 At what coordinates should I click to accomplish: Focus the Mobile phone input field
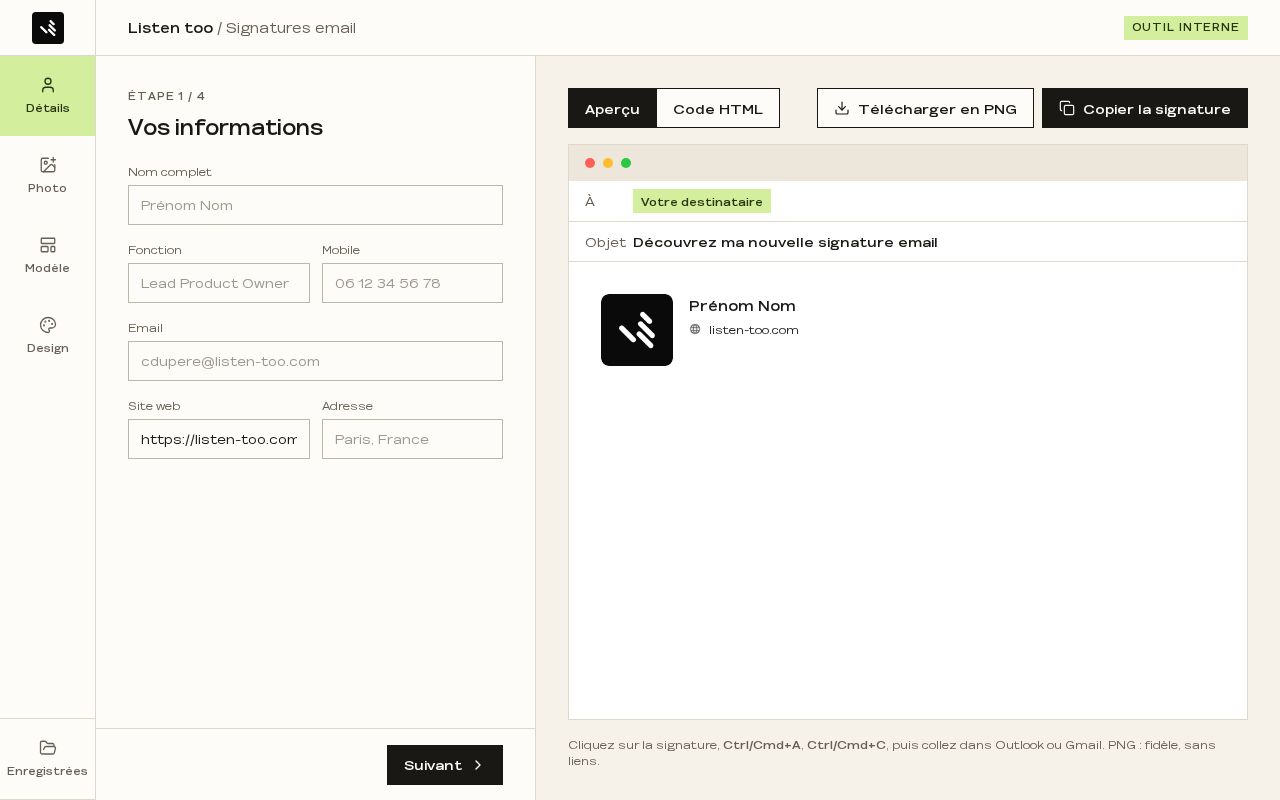(x=412, y=283)
